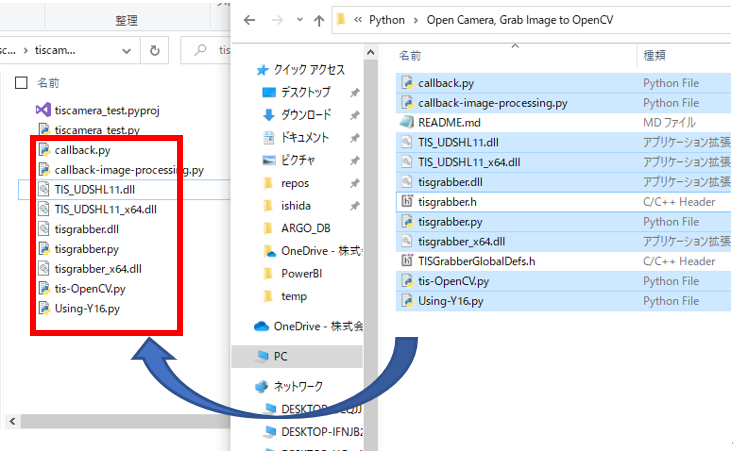Select TIS_UDSHL11_x64.dll in right window
733x453 pixels.
tap(469, 162)
